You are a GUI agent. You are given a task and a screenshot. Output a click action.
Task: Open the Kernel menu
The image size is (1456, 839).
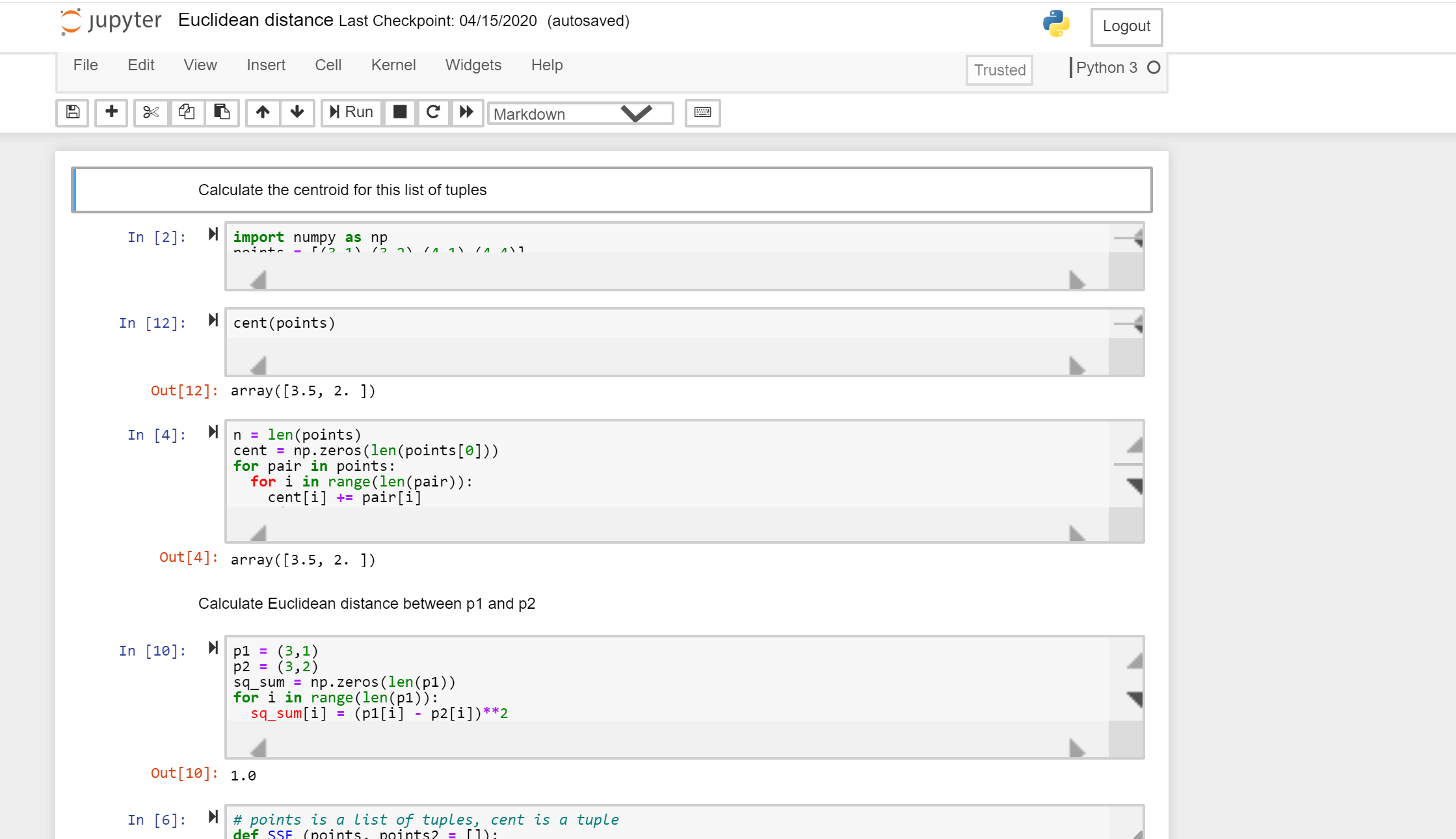393,65
